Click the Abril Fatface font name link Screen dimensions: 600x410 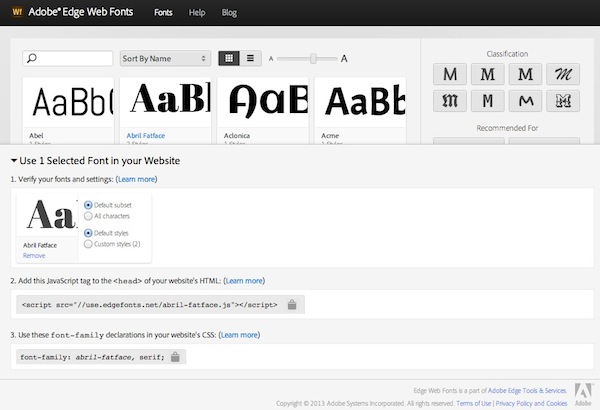pyautogui.click(x=146, y=136)
